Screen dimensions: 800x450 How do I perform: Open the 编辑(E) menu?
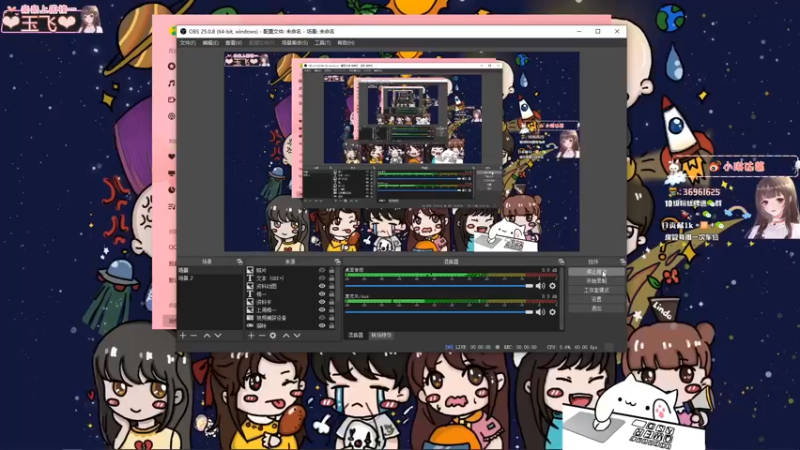[210, 43]
